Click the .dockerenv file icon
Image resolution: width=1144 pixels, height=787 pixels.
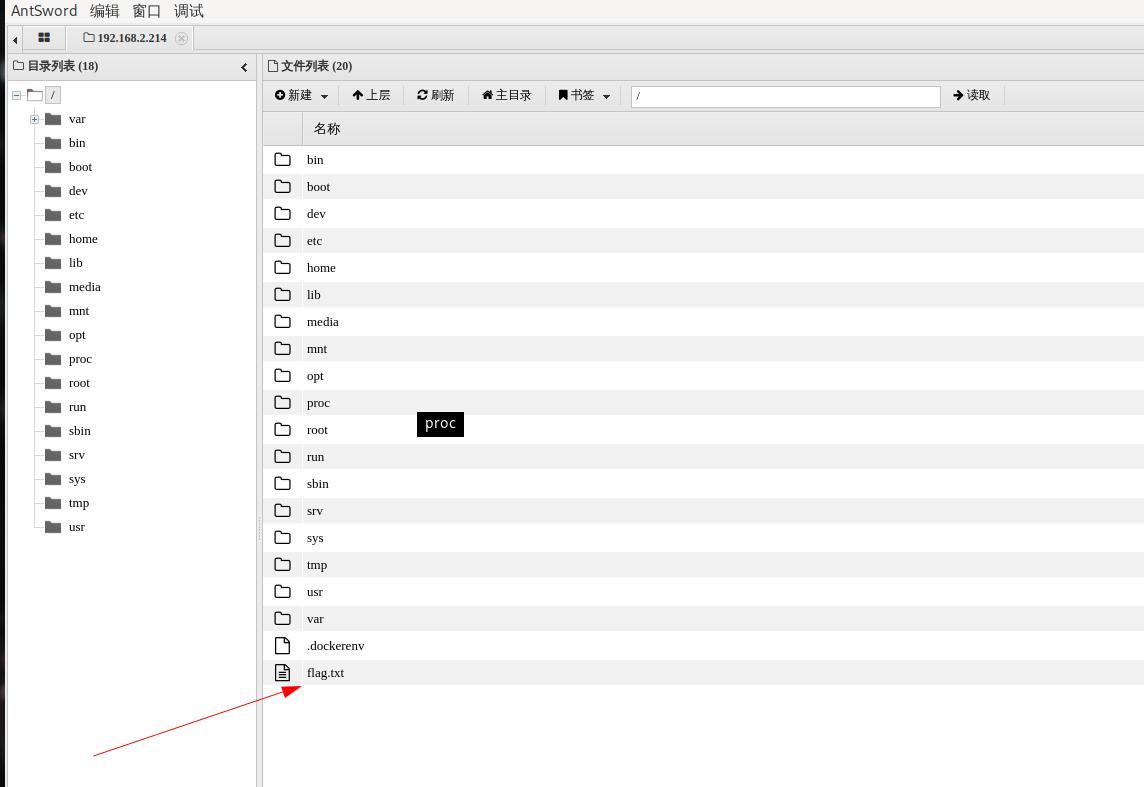click(283, 646)
